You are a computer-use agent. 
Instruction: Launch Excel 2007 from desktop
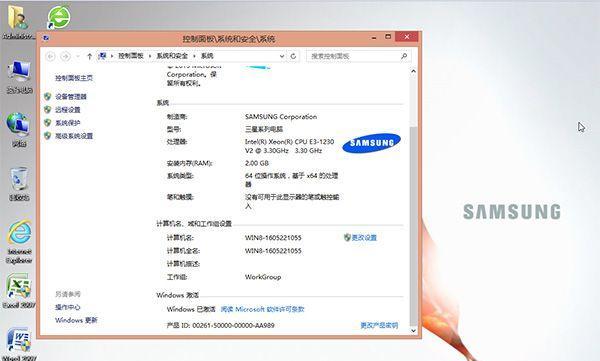[x=19, y=291]
